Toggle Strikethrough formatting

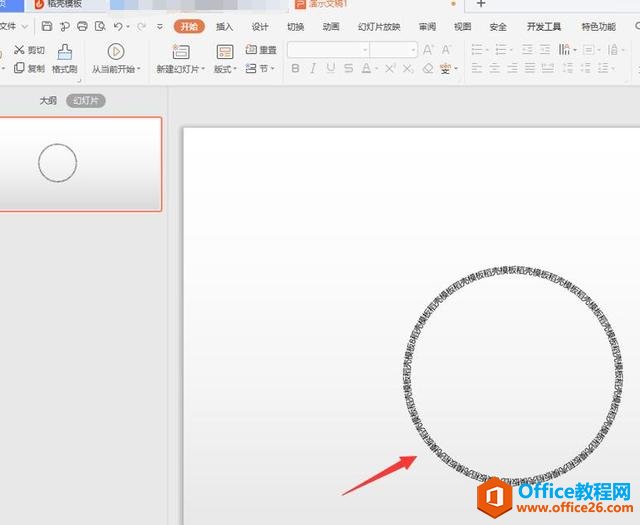pyautogui.click(x=349, y=68)
